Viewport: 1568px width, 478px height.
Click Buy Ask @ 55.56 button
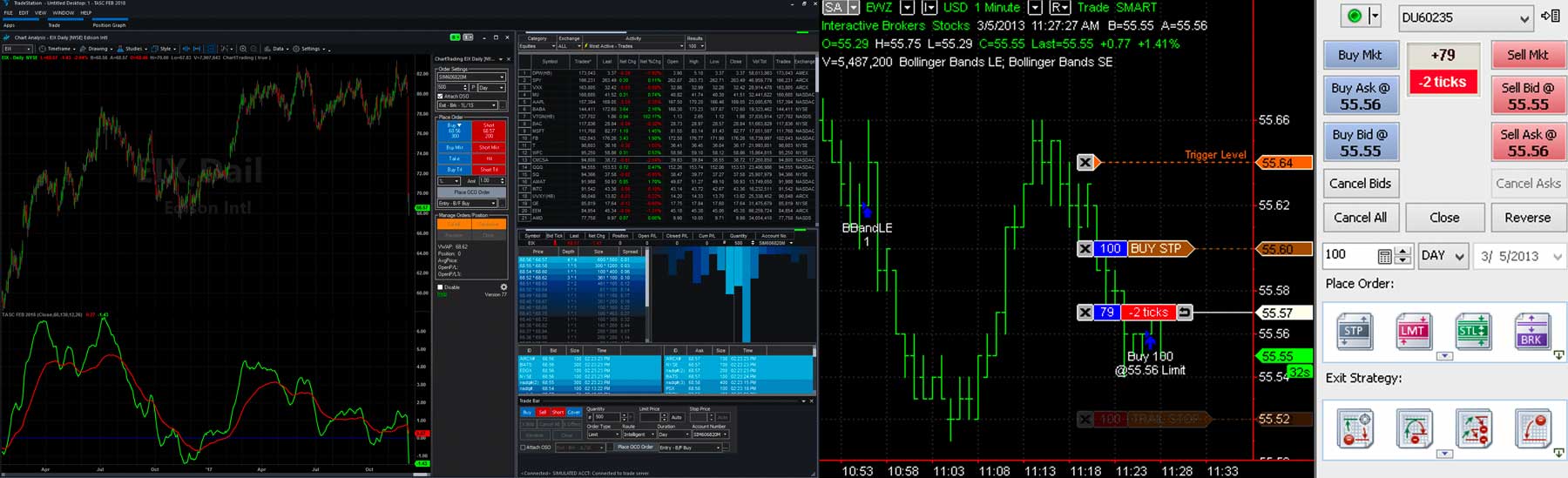(x=1360, y=96)
